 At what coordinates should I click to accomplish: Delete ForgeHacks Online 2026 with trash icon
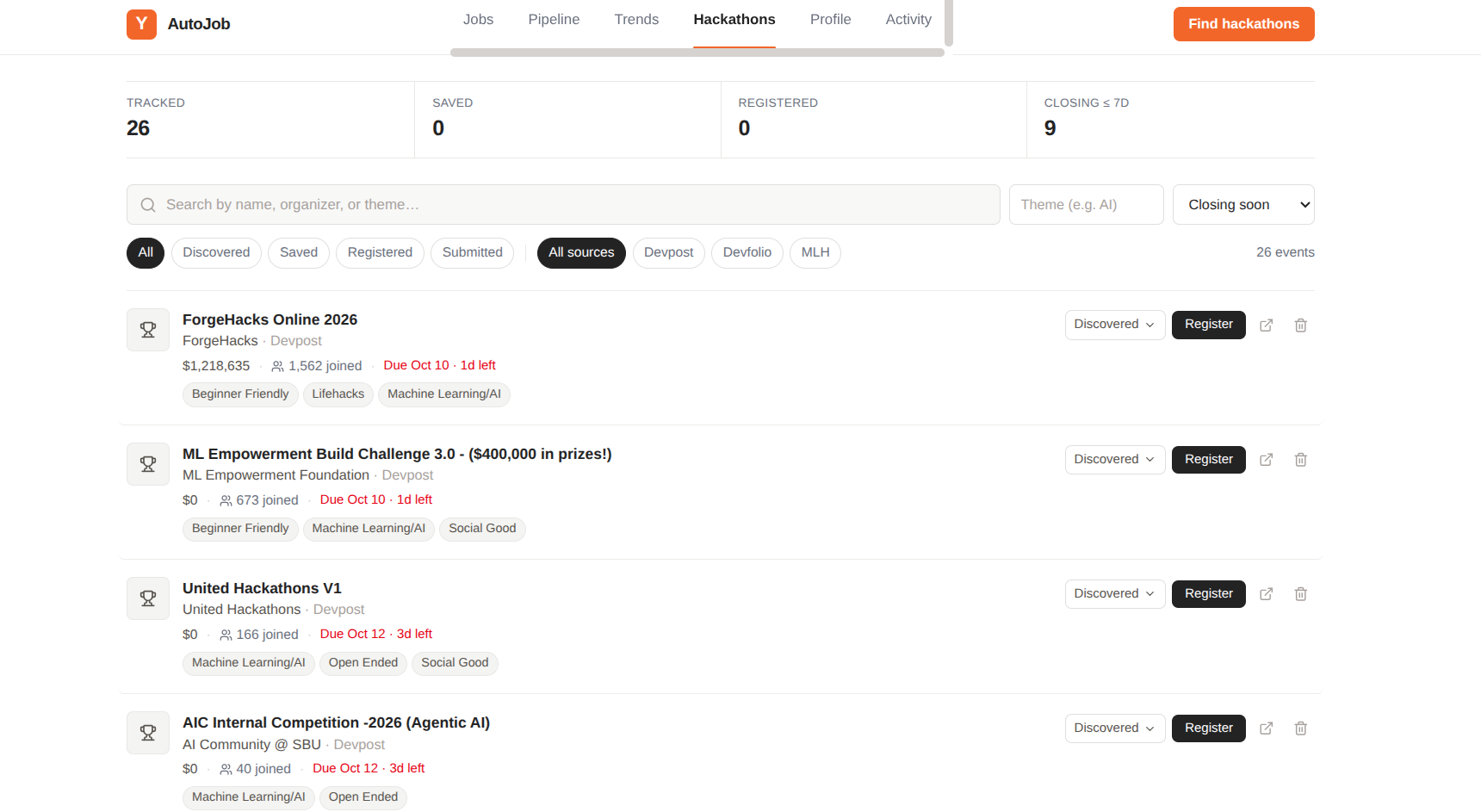pos(1300,325)
